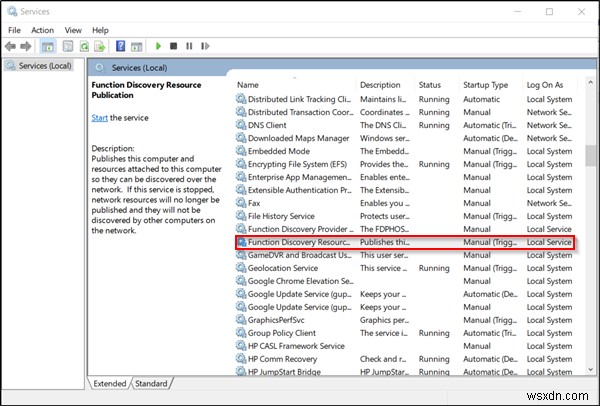Click the Export List toolbar icon
Screen dimensions: 600x406
(100, 46)
